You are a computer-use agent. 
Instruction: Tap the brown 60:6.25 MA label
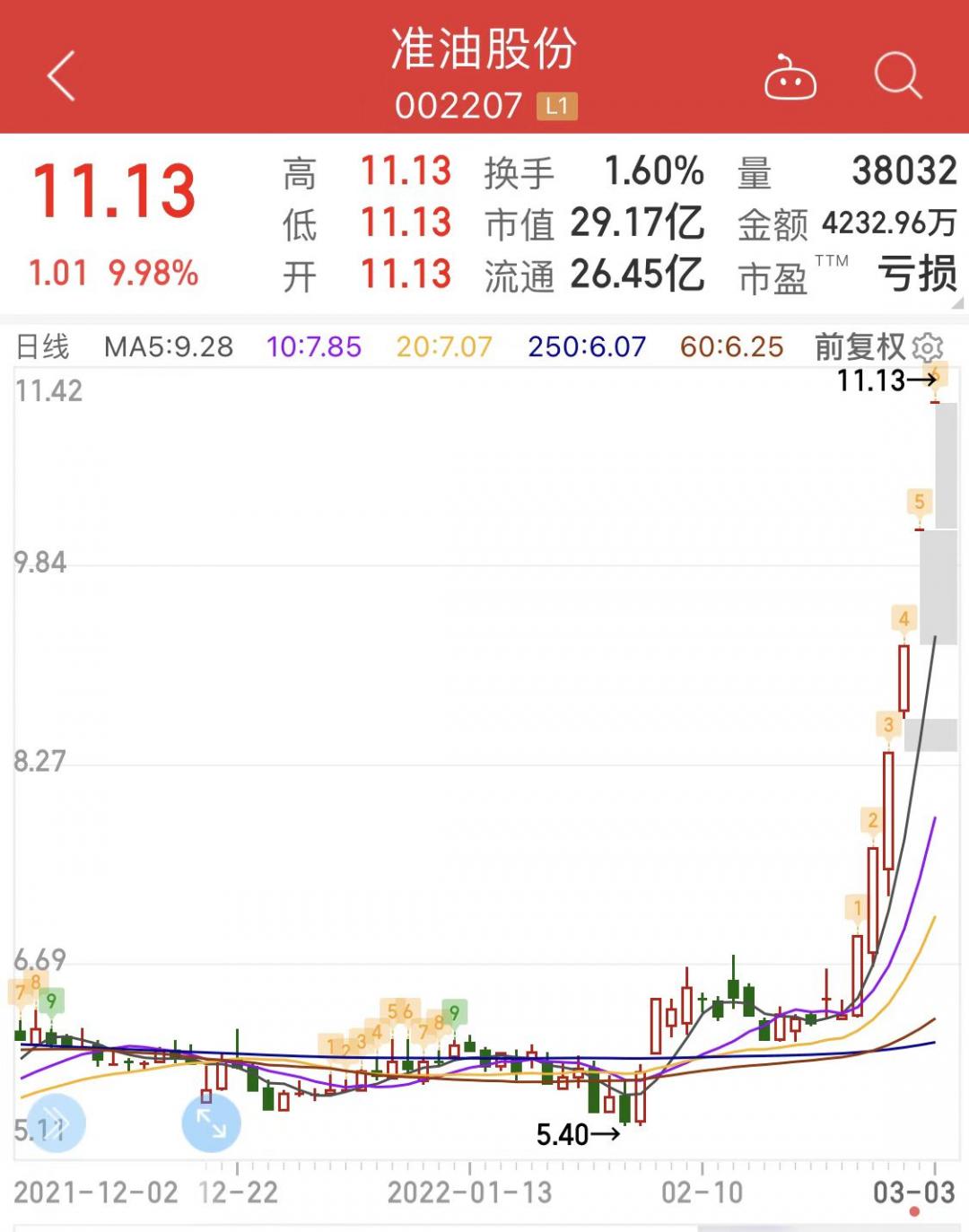point(731,346)
